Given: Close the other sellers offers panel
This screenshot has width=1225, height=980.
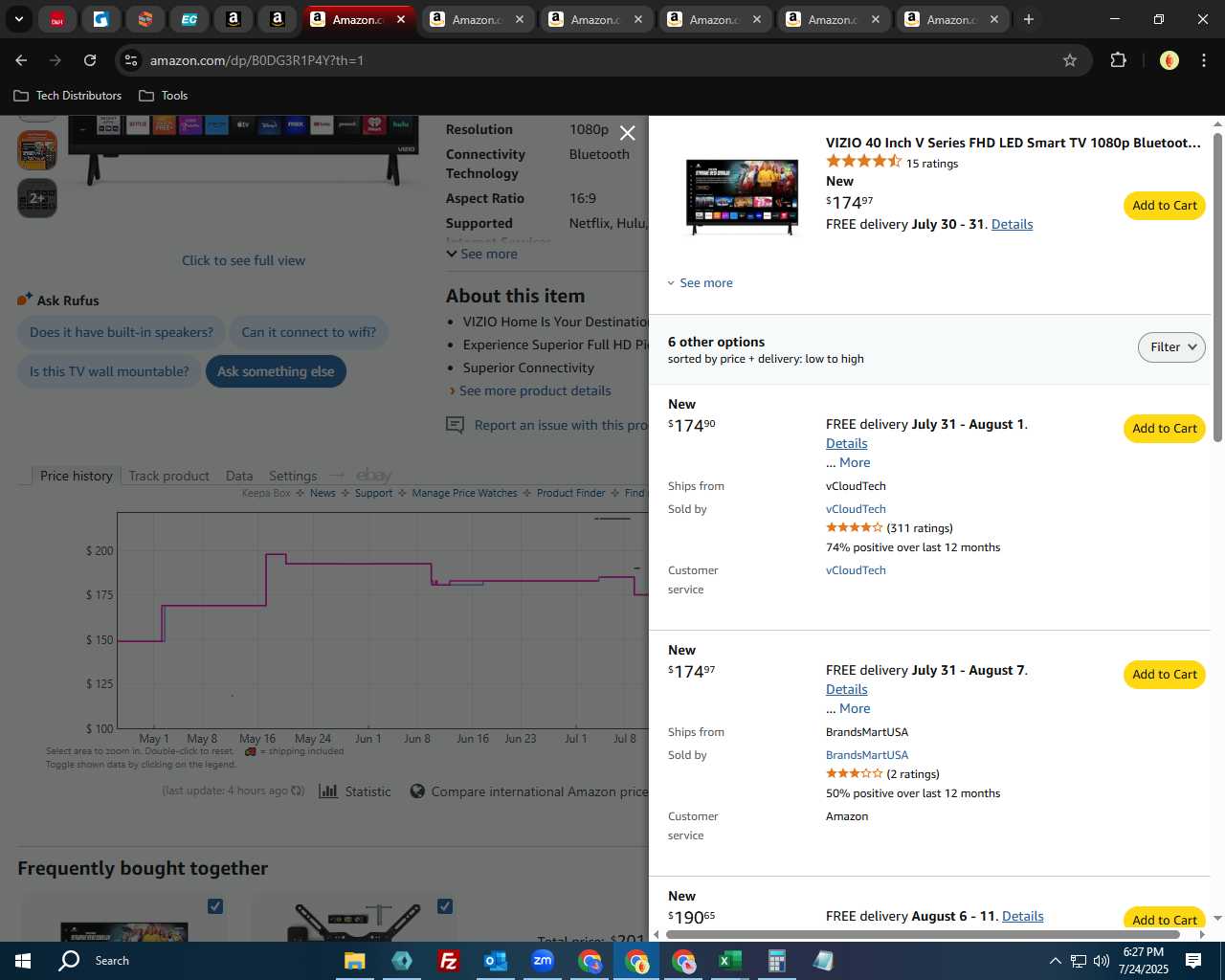Looking at the screenshot, I should 627,133.
